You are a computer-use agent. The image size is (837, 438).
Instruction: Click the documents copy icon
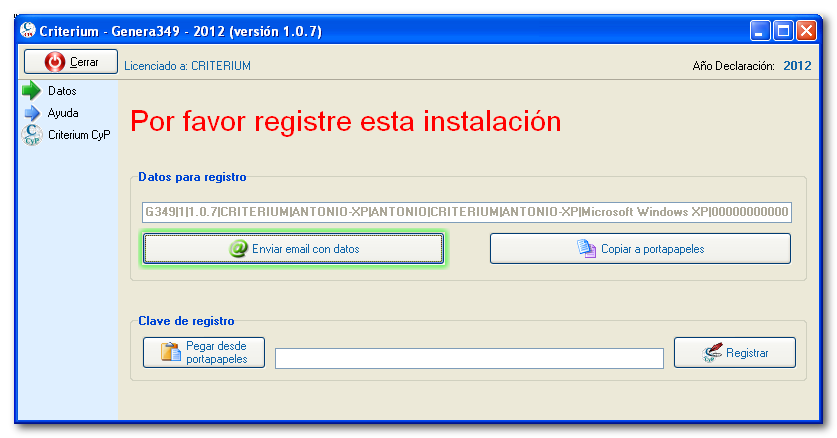click(x=586, y=249)
